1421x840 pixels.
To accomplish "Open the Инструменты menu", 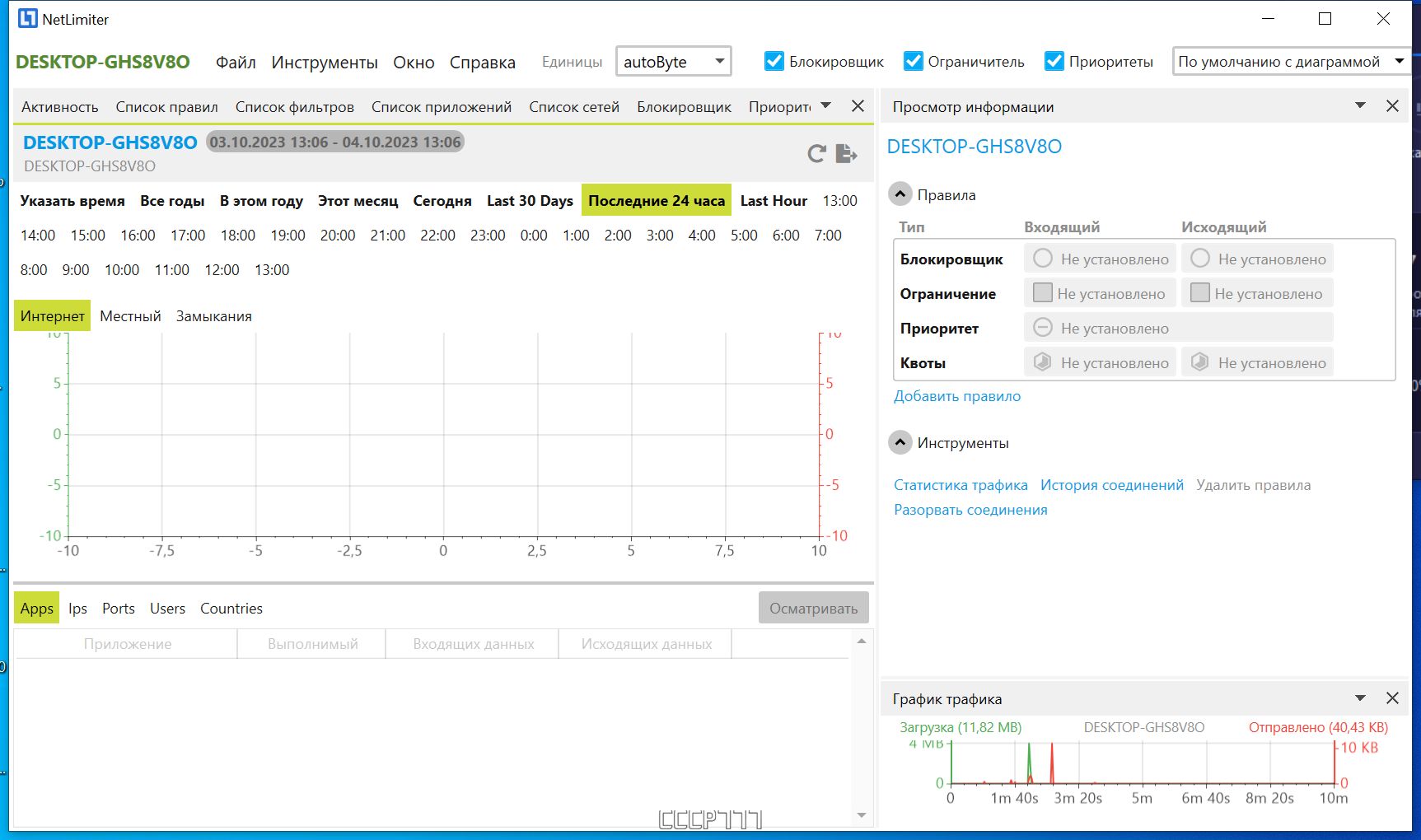I will 325,63.
